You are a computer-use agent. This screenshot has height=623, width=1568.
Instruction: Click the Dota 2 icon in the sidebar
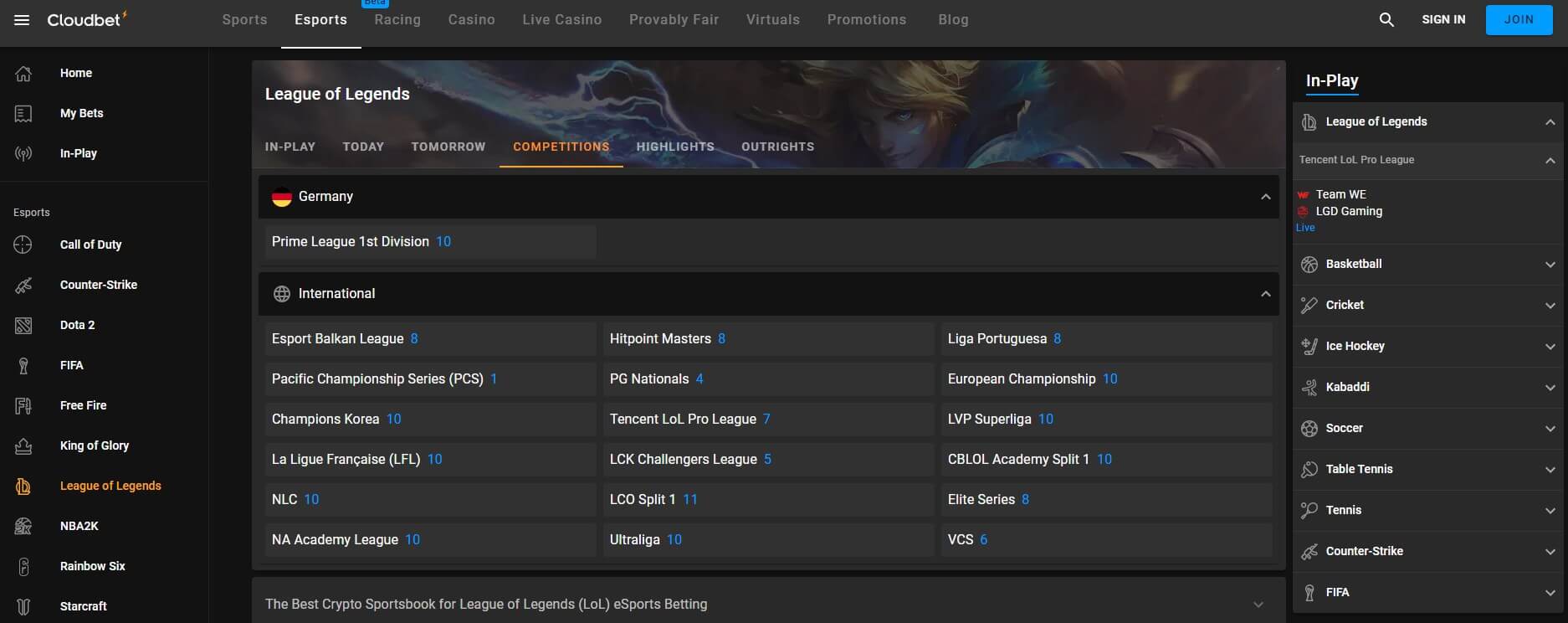[23, 325]
